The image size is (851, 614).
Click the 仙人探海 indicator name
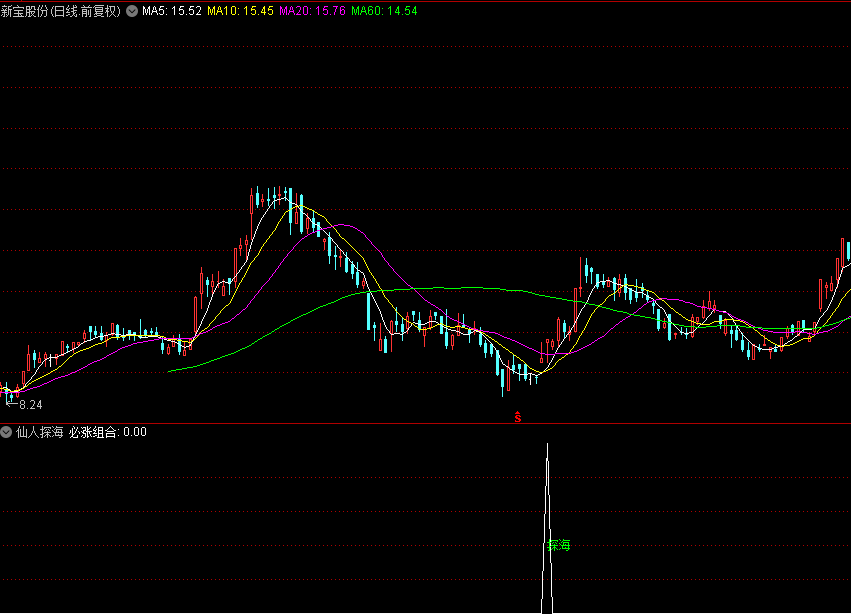[x=40, y=432]
